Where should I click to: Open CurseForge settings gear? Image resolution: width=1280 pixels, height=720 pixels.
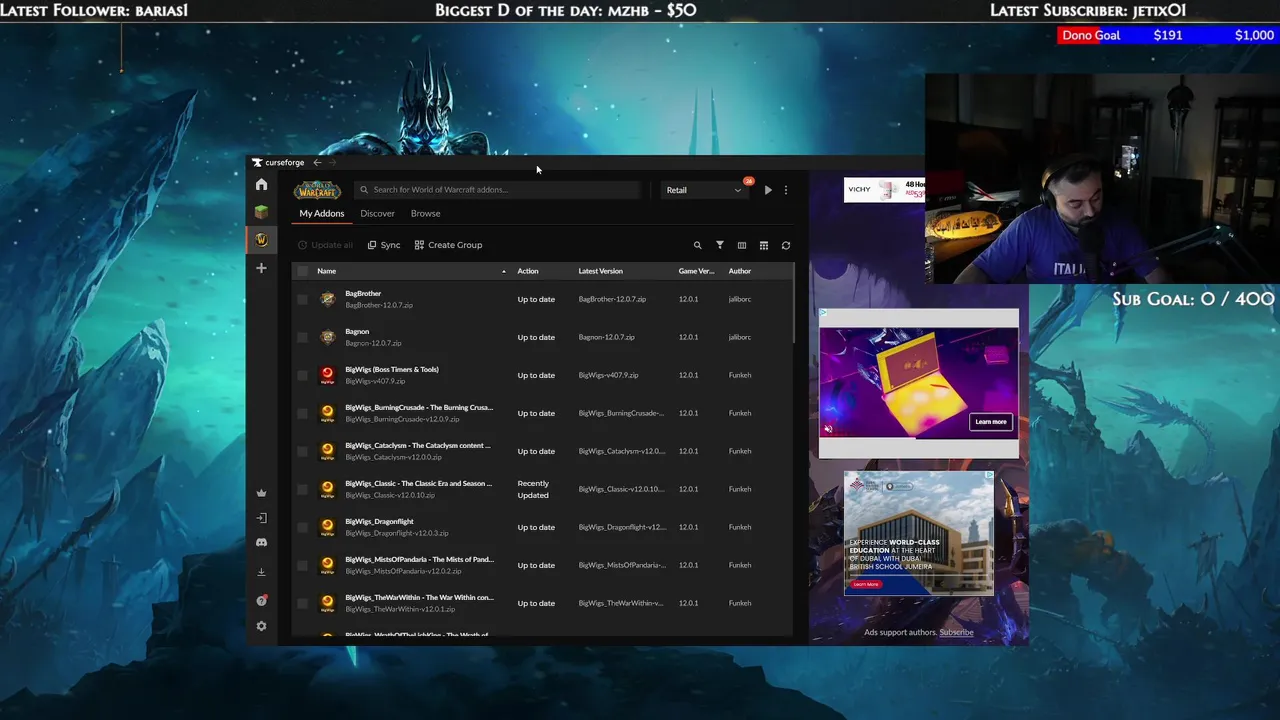click(261, 626)
